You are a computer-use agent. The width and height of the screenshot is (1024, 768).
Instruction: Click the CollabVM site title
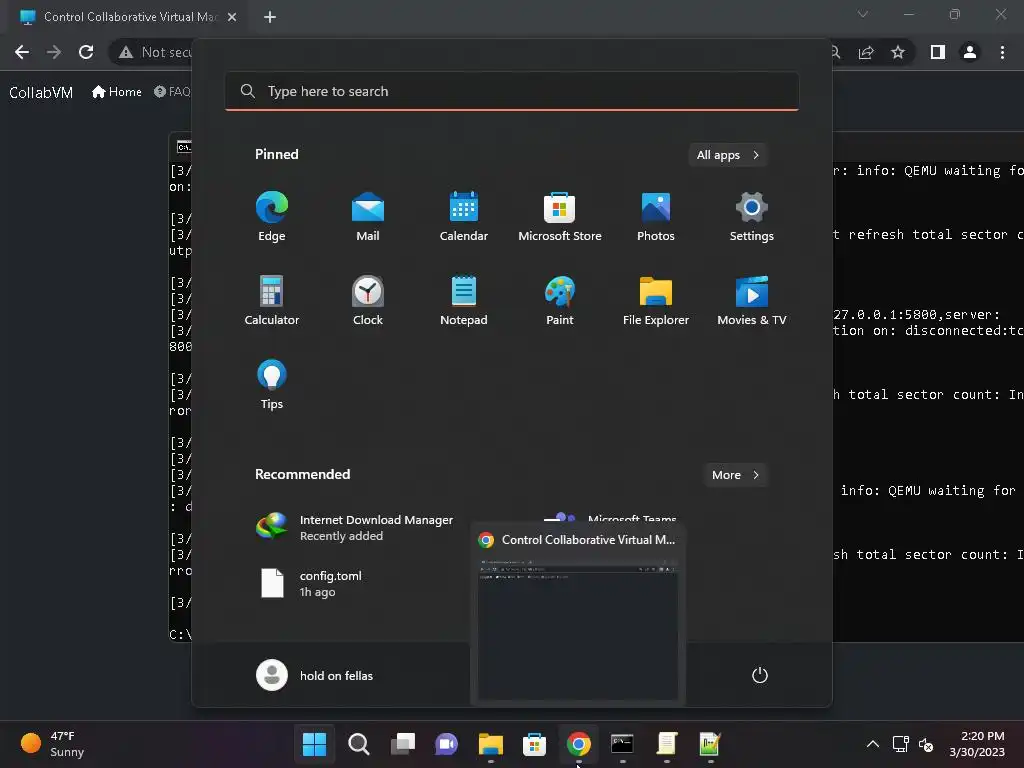[x=41, y=92]
